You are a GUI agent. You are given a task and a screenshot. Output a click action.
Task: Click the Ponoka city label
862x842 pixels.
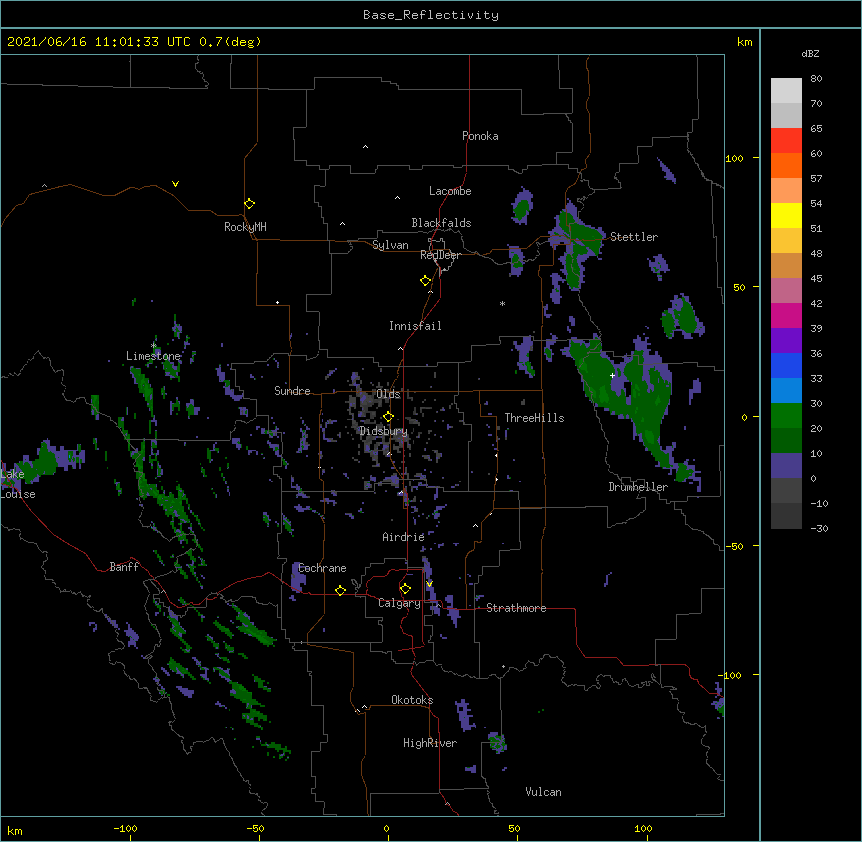tap(480, 136)
